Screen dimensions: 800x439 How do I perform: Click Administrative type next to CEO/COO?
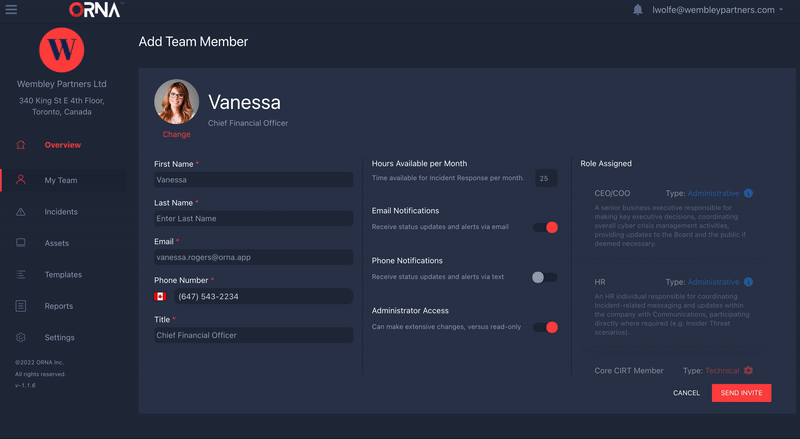[x=713, y=193]
